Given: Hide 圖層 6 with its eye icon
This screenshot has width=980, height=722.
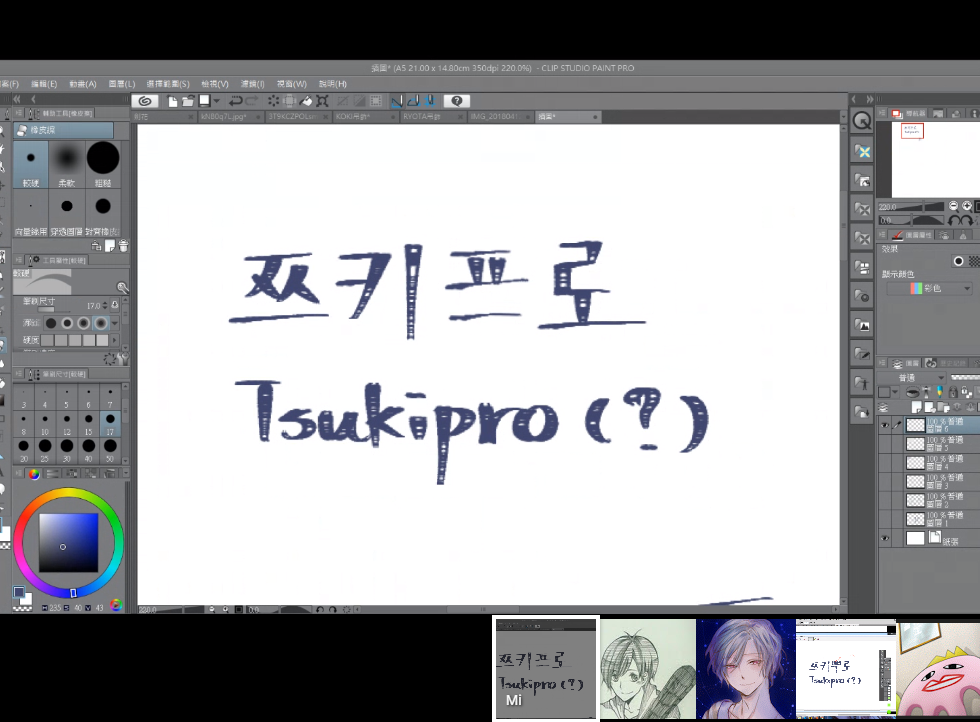Looking at the screenshot, I should point(884,425).
